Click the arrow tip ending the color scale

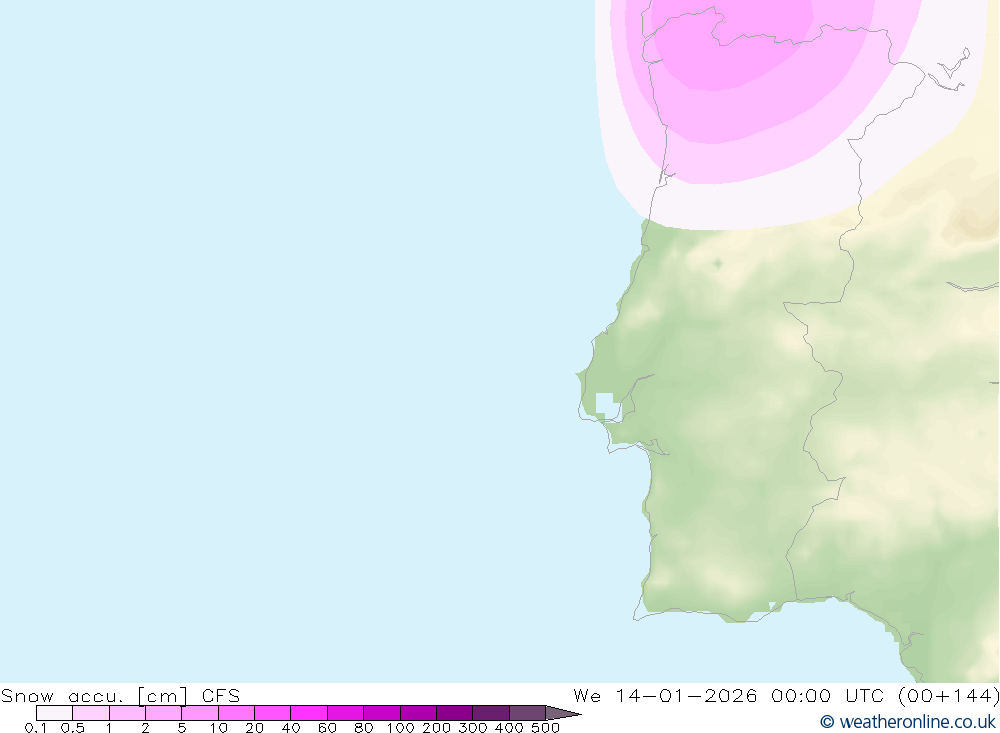(564, 713)
